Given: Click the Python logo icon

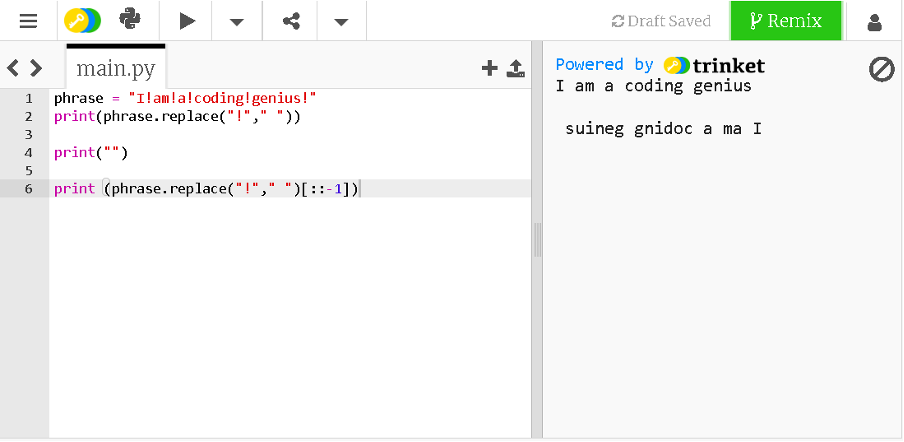Looking at the screenshot, I should [130, 20].
